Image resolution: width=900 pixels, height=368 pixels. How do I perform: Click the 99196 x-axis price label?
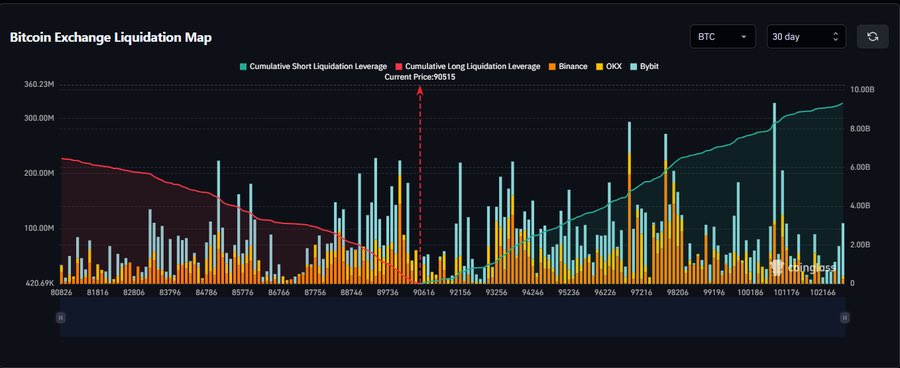click(713, 292)
